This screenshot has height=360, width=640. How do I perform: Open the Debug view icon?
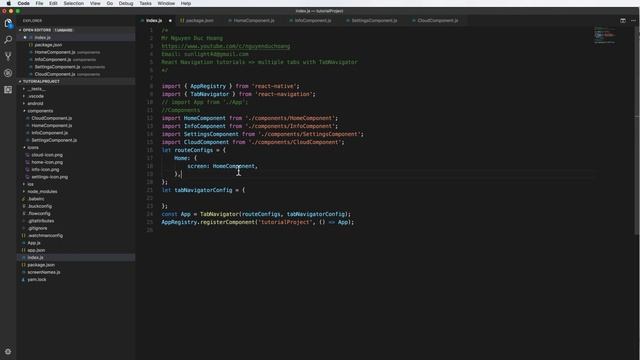[x=8, y=73]
